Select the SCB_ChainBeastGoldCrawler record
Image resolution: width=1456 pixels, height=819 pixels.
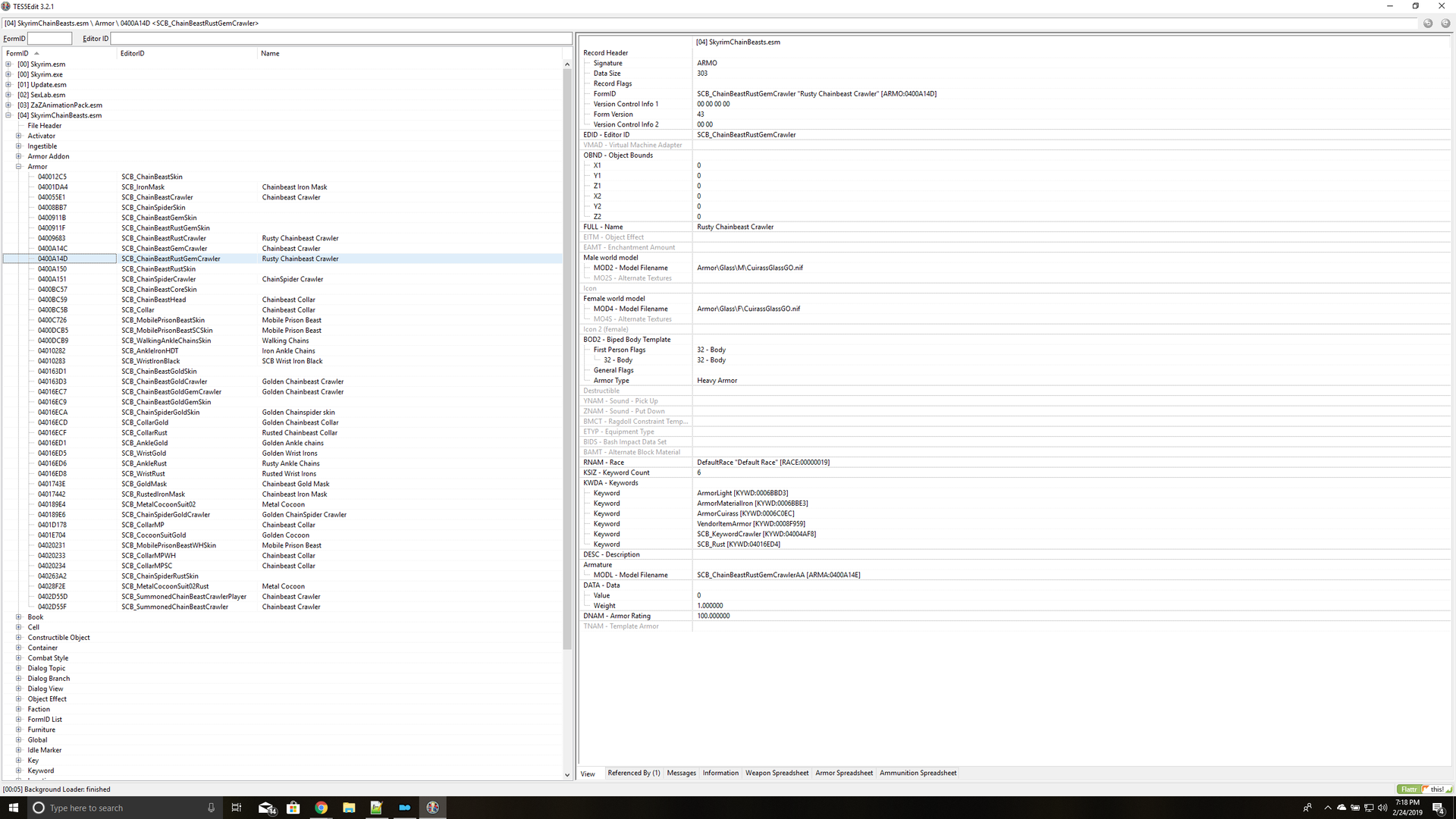pos(165,381)
